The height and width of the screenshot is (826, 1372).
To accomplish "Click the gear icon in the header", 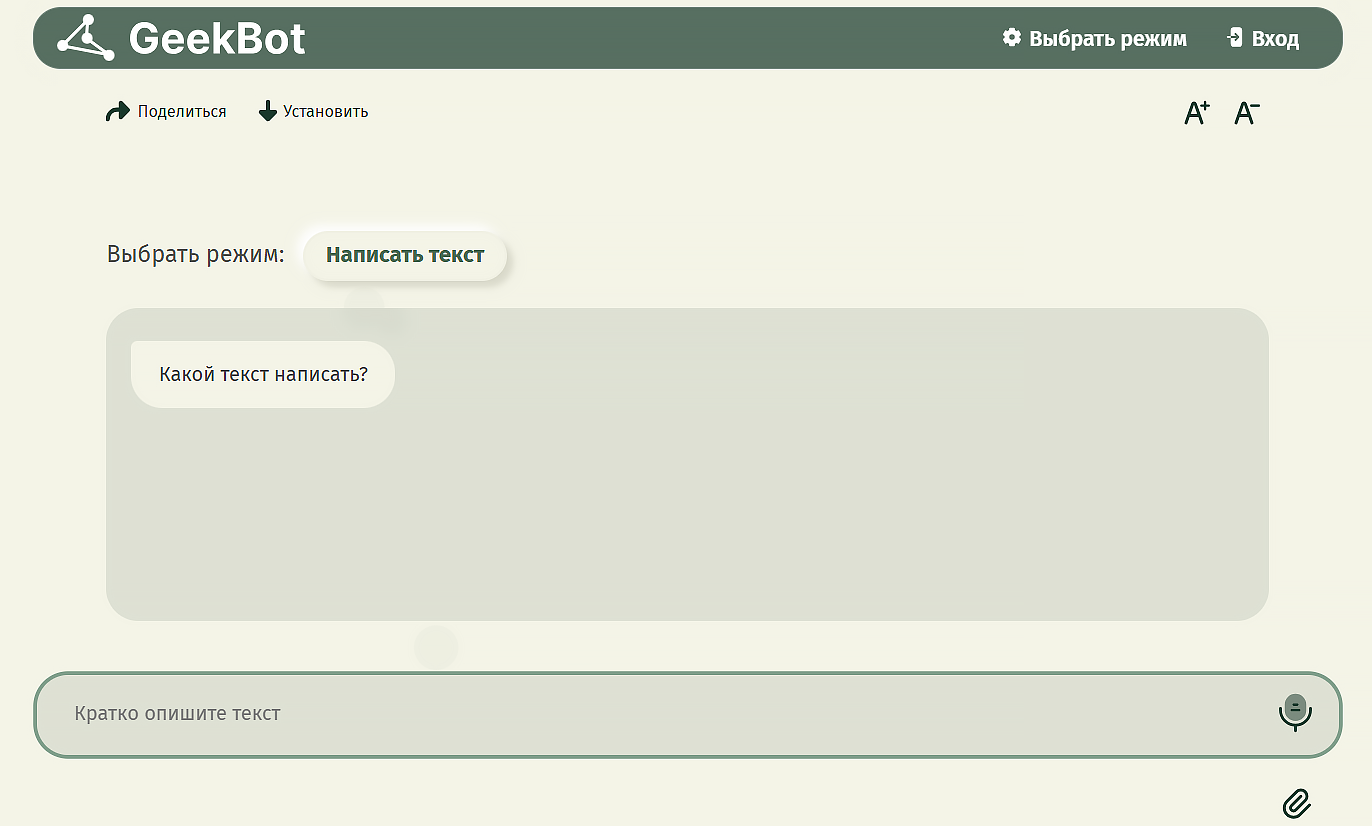I will (x=1012, y=38).
